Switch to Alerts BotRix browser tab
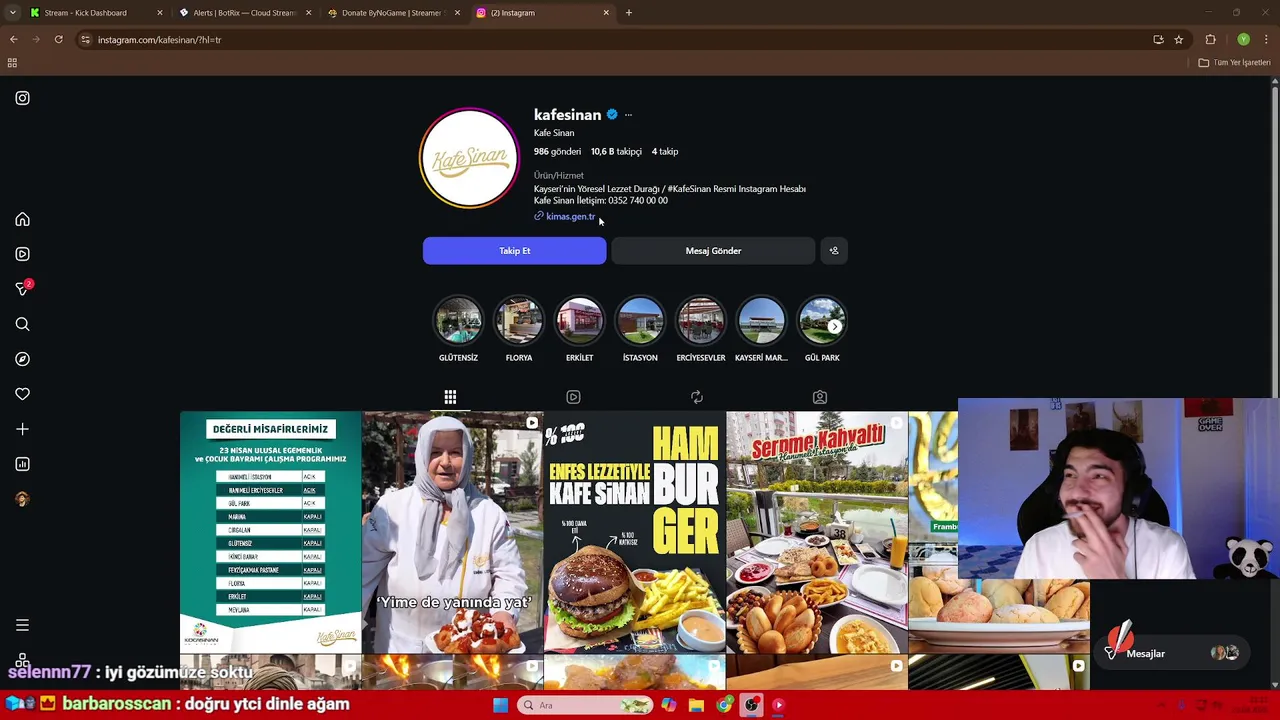 (245, 13)
